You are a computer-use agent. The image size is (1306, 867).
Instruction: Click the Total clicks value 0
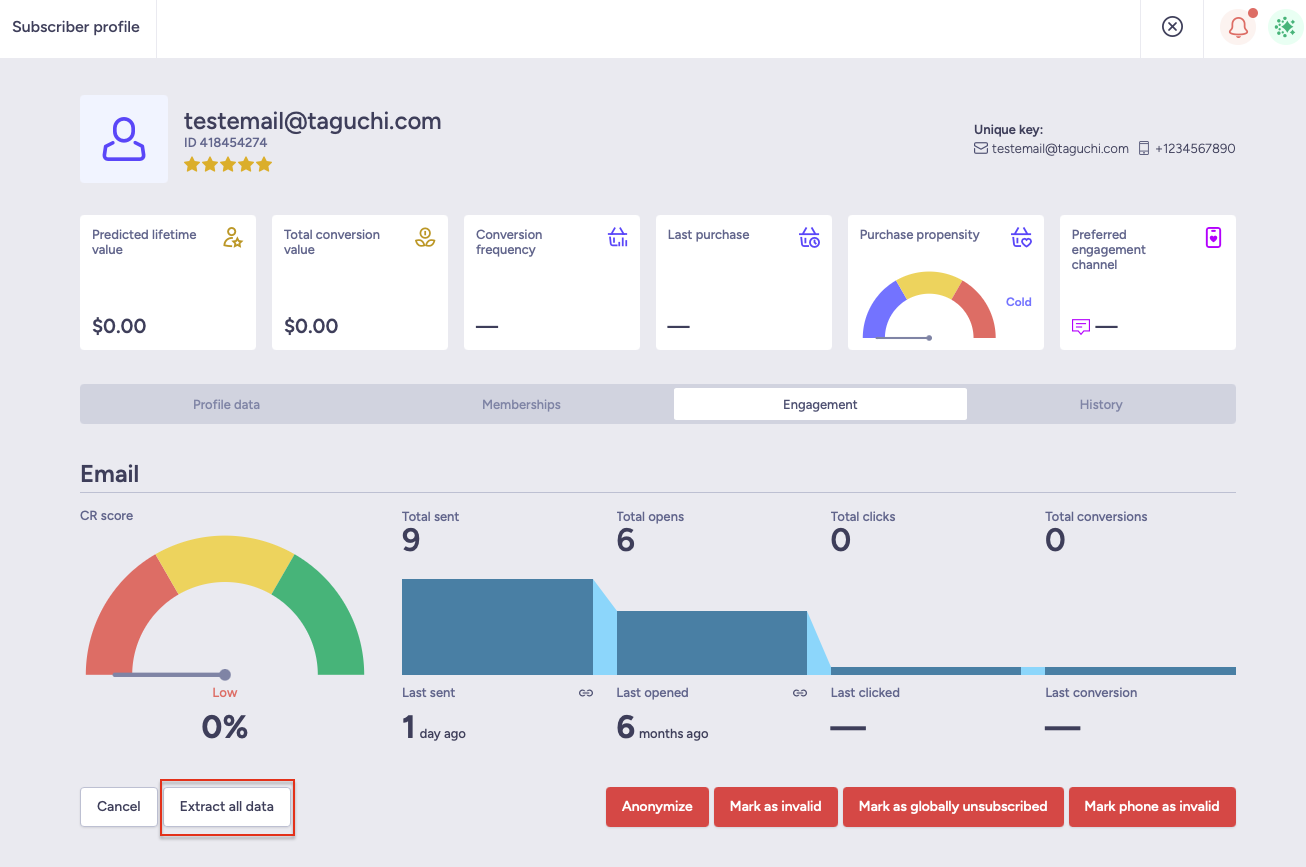tap(841, 541)
